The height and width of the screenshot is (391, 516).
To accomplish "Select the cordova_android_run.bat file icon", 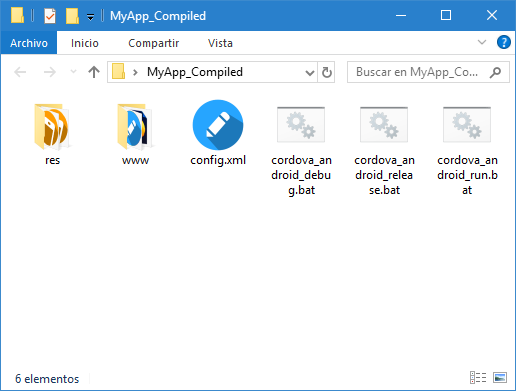I will 467,125.
